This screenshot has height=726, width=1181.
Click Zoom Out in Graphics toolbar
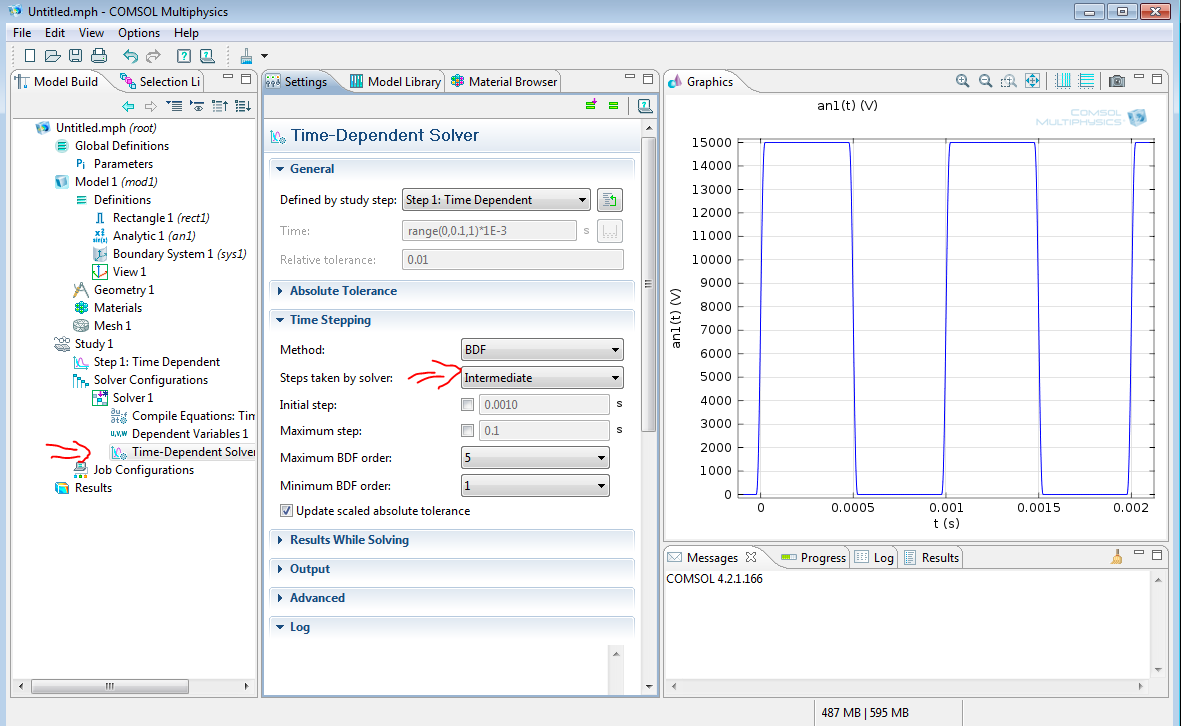pyautogui.click(x=985, y=81)
